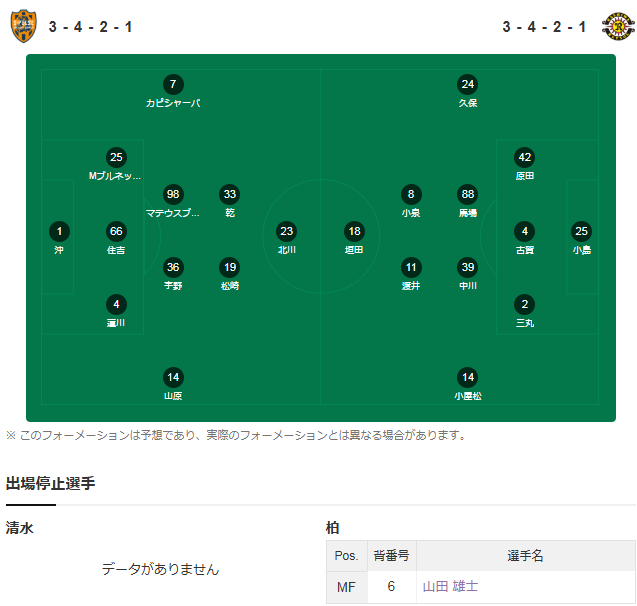Select Kashiwa forward number 18 垣田
The width and height of the screenshot is (637, 606).
click(x=354, y=232)
